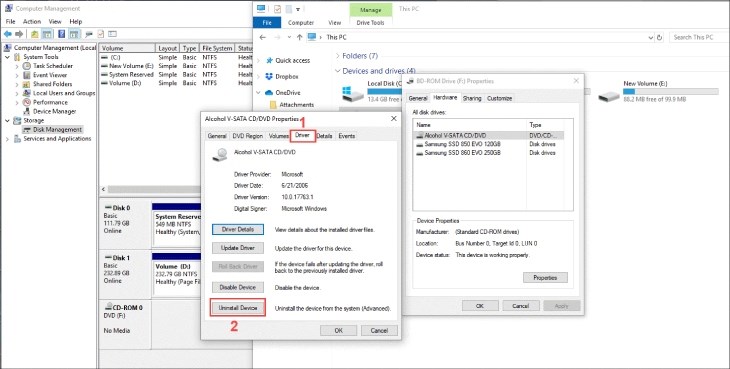Toggle Show/Hide Action Pane toolbar icon
Image resolution: width=730 pixels, height=369 pixels.
[x=74, y=34]
